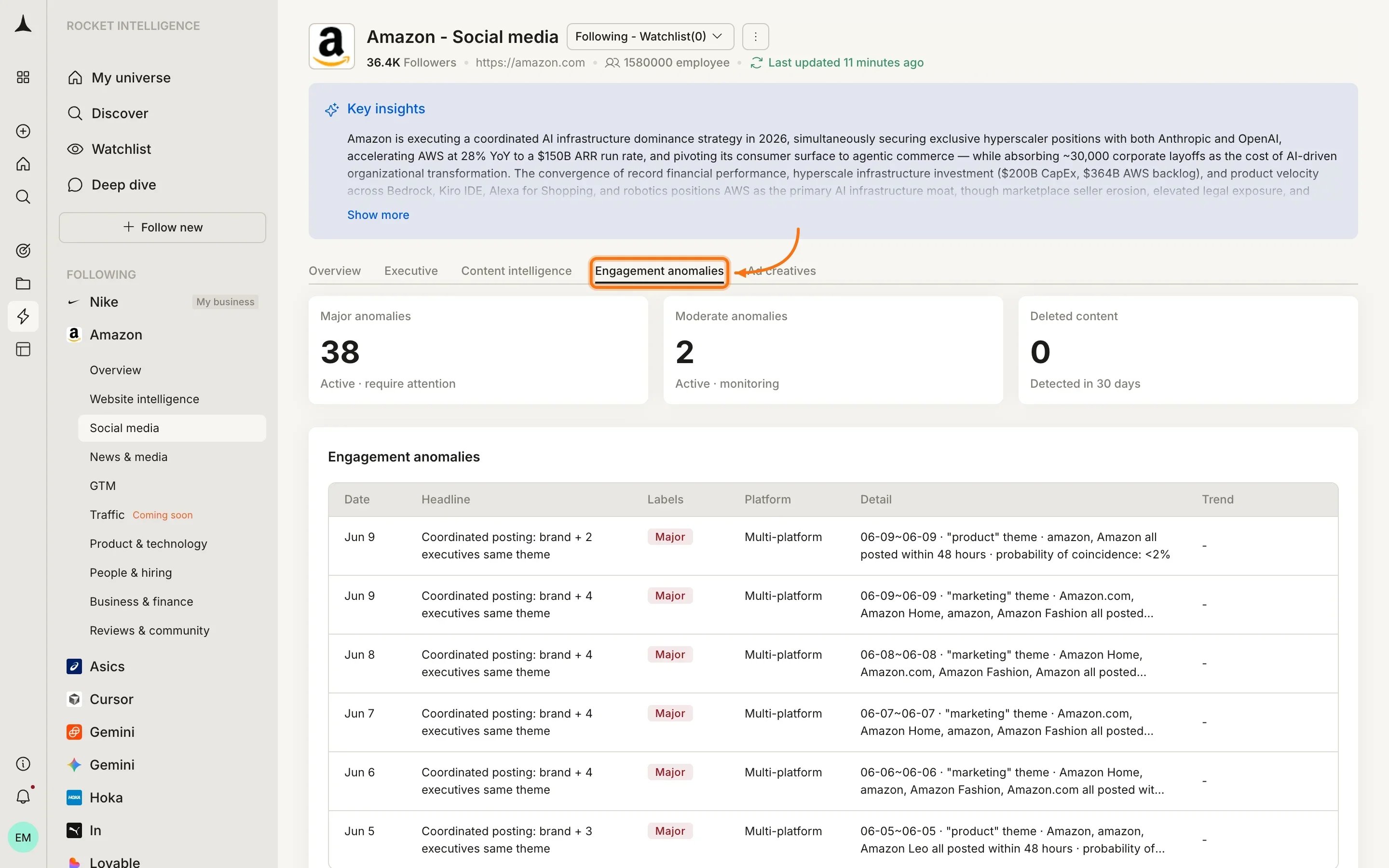This screenshot has height=868, width=1389.
Task: Open the Following - Watchlist(0) dropdown
Action: [x=650, y=37]
